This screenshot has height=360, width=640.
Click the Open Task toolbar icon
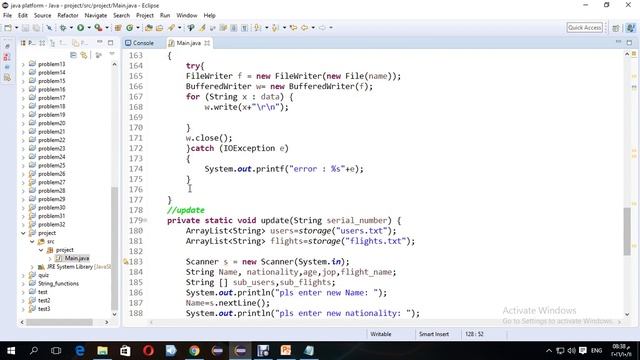tap(160, 28)
